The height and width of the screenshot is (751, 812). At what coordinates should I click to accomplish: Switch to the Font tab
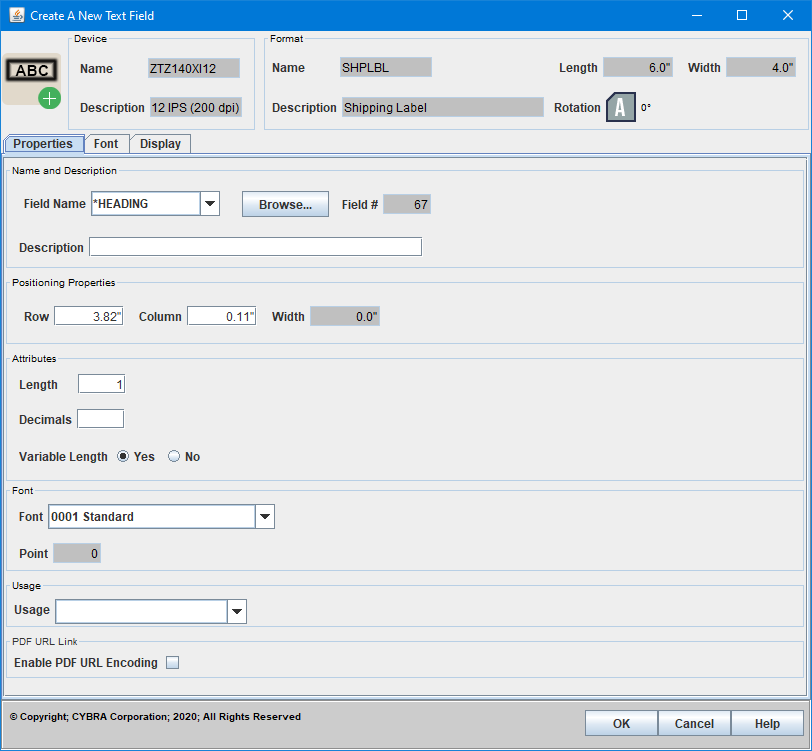106,144
